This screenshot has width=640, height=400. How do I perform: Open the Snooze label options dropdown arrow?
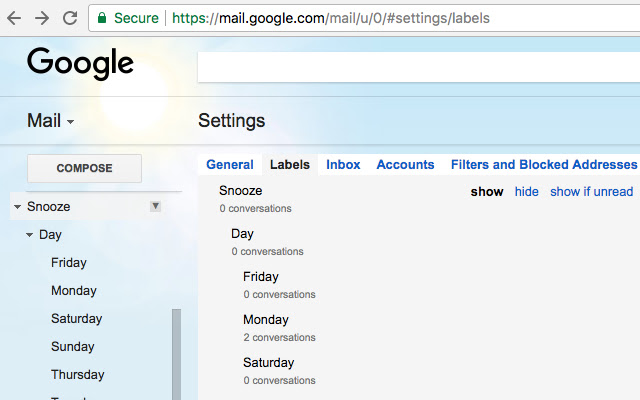pos(155,206)
